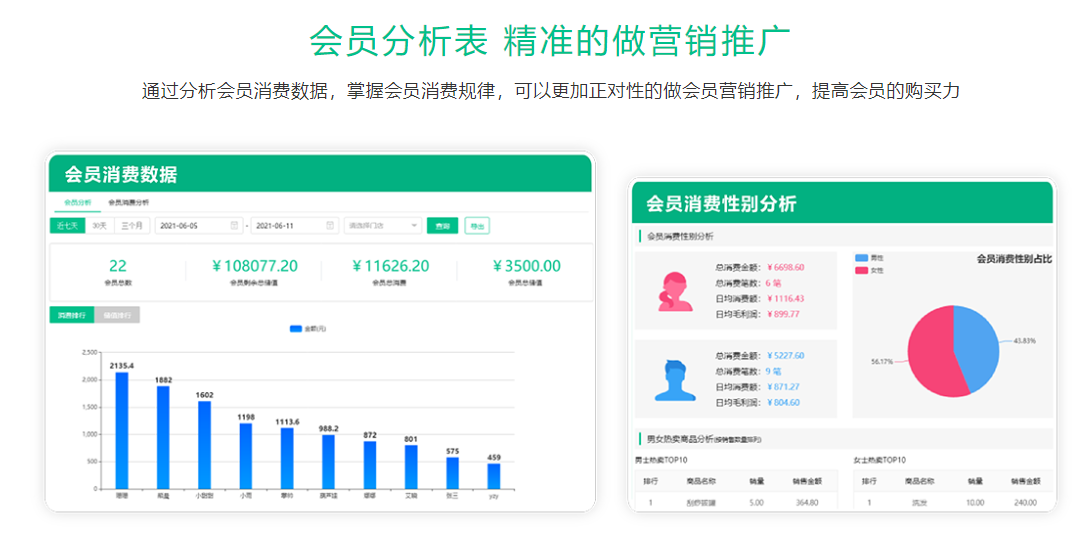Click the 男士热卖TOP10 table heading
Viewport: 1084px width, 545px height.
pyautogui.click(x=661, y=460)
